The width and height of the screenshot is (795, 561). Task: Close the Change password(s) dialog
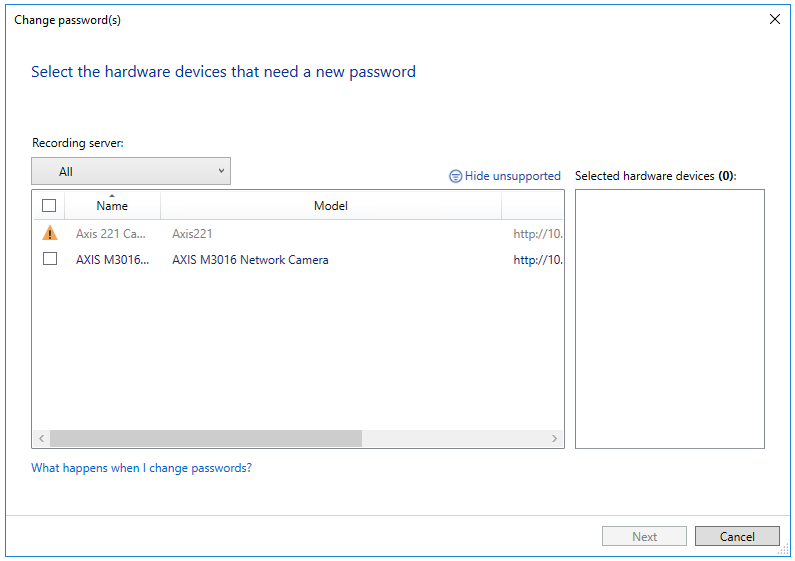(774, 19)
